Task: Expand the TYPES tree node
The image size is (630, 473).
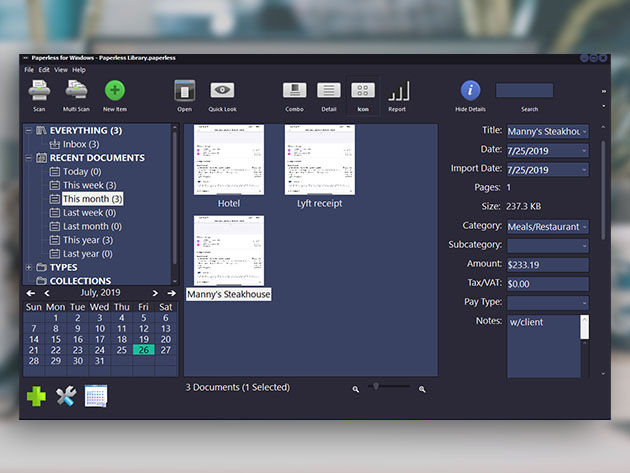Action: (29, 267)
